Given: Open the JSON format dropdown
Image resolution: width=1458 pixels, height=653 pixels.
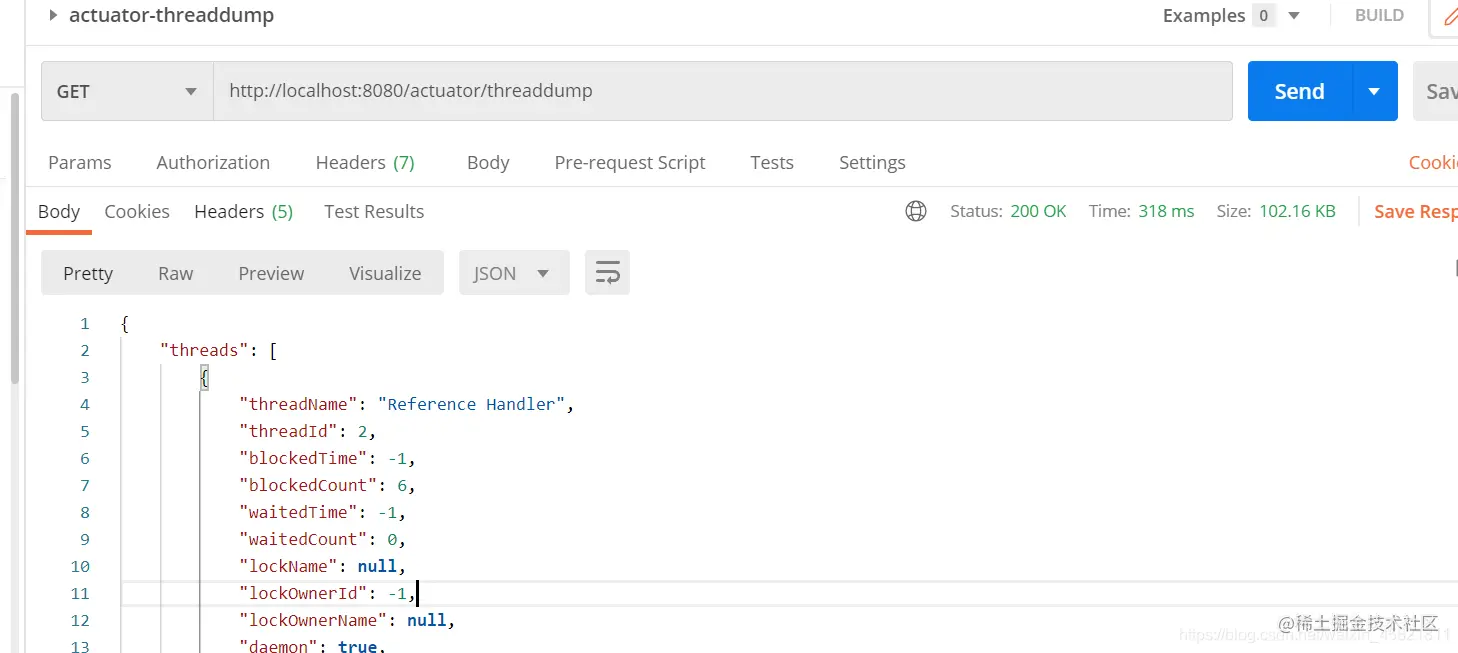Looking at the screenshot, I should (514, 273).
